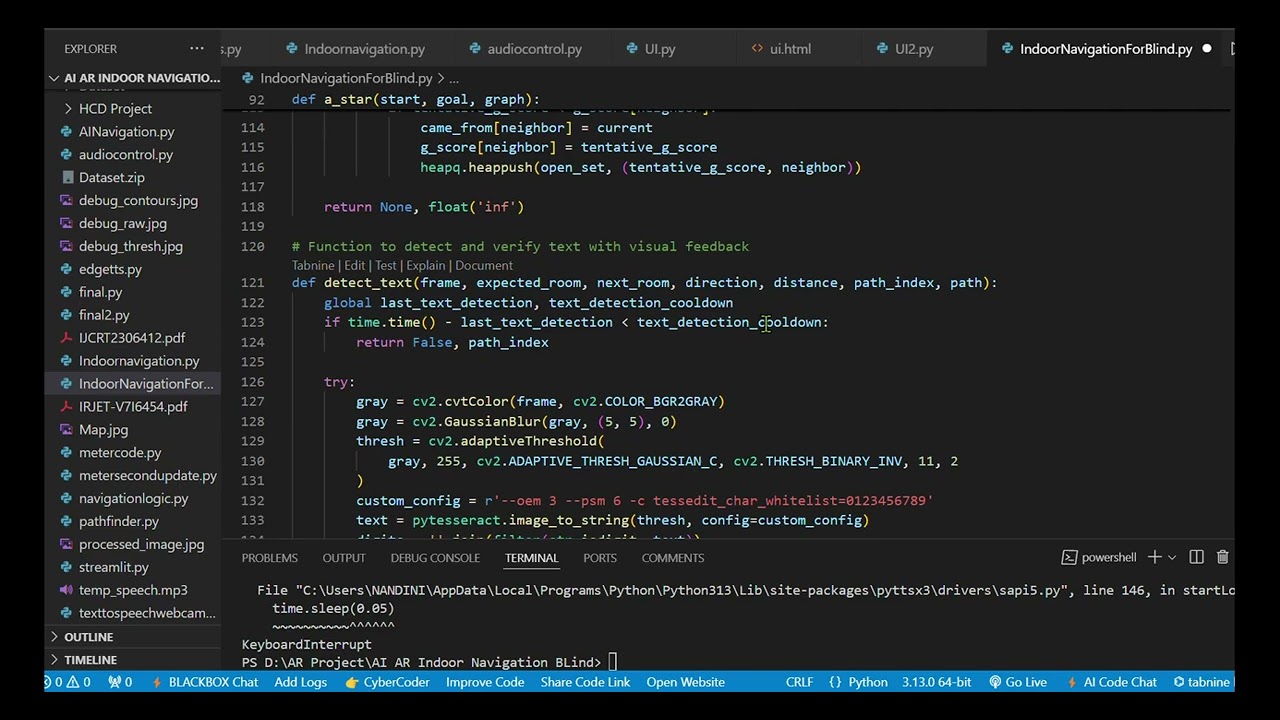
Task: Change Python language mode in status bar
Action: [868, 682]
